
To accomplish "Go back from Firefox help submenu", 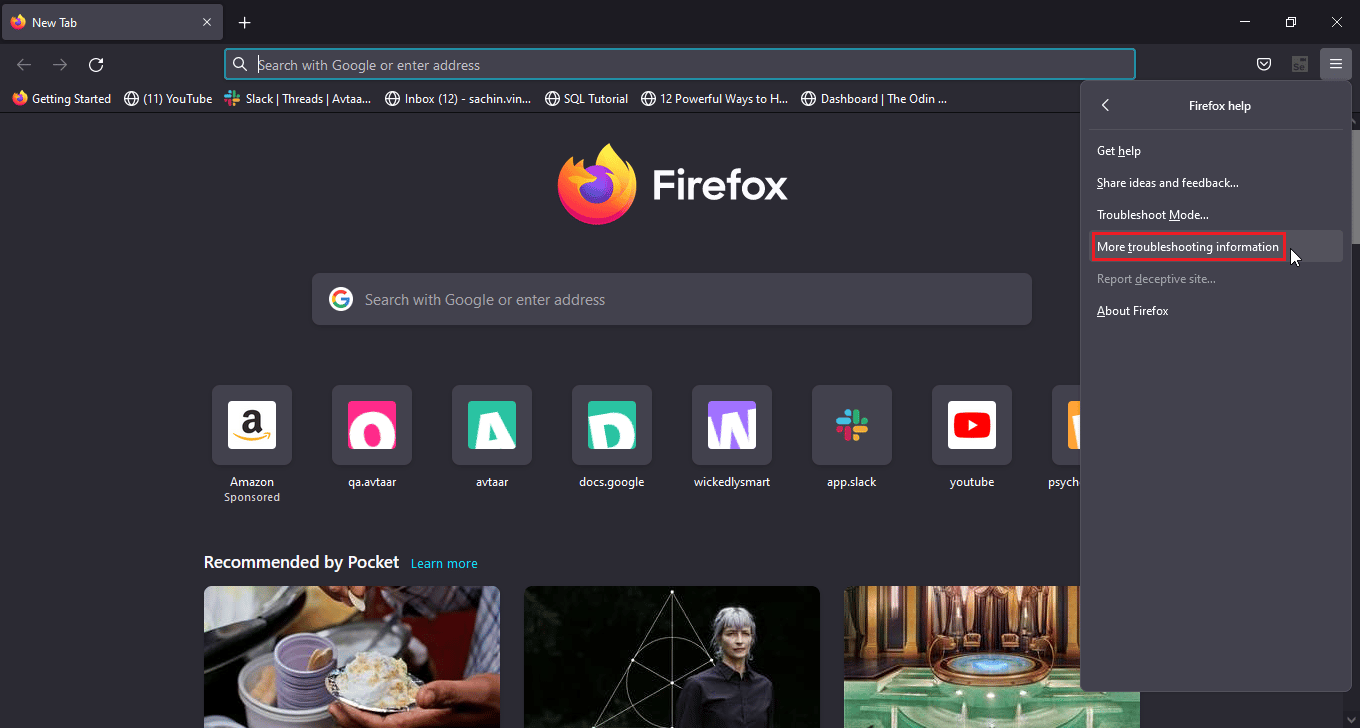I will tap(1105, 105).
